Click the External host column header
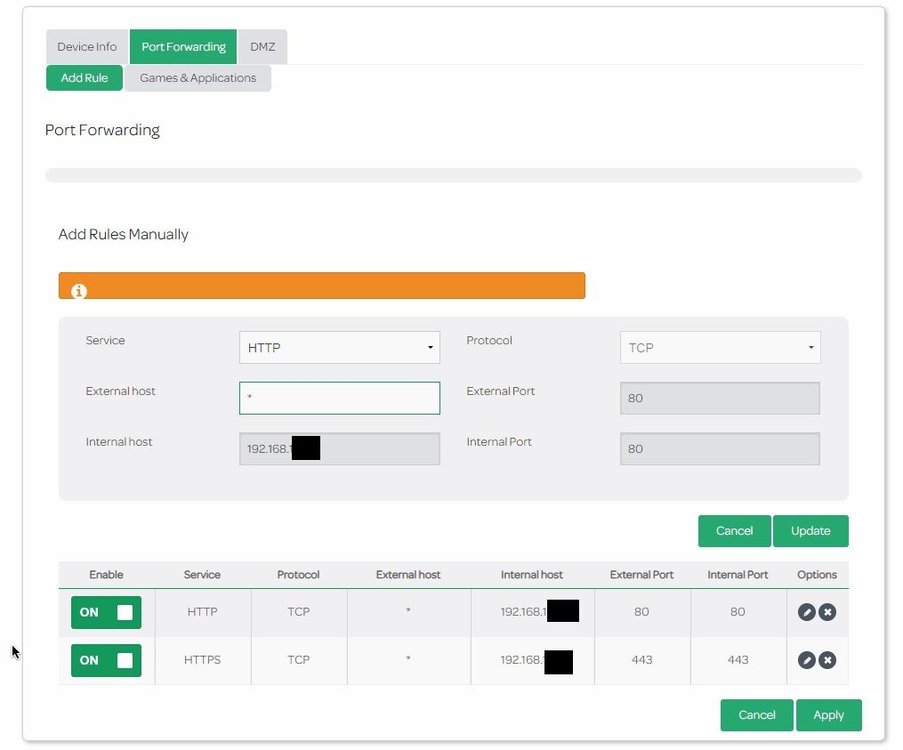 408,574
